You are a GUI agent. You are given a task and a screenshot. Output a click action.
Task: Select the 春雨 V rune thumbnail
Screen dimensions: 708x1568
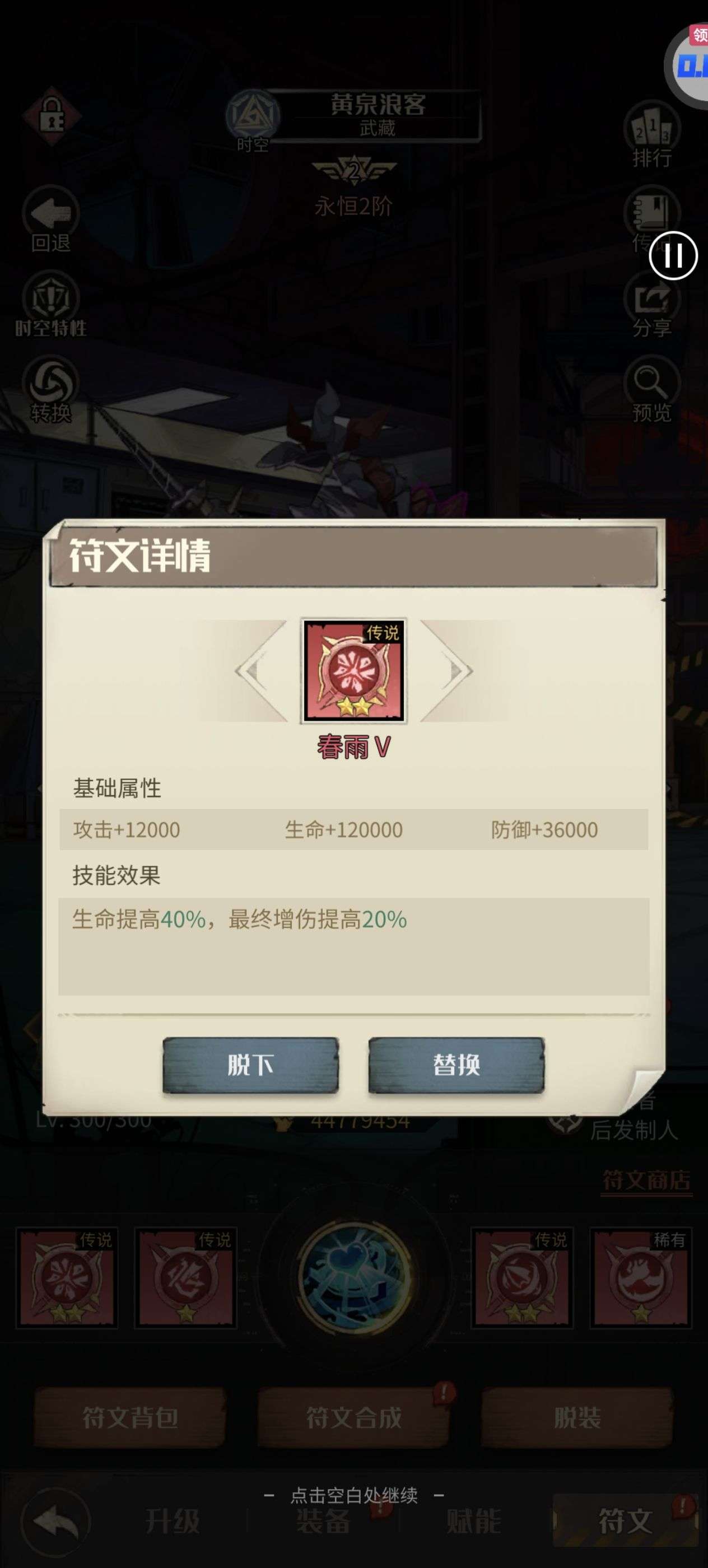(353, 670)
